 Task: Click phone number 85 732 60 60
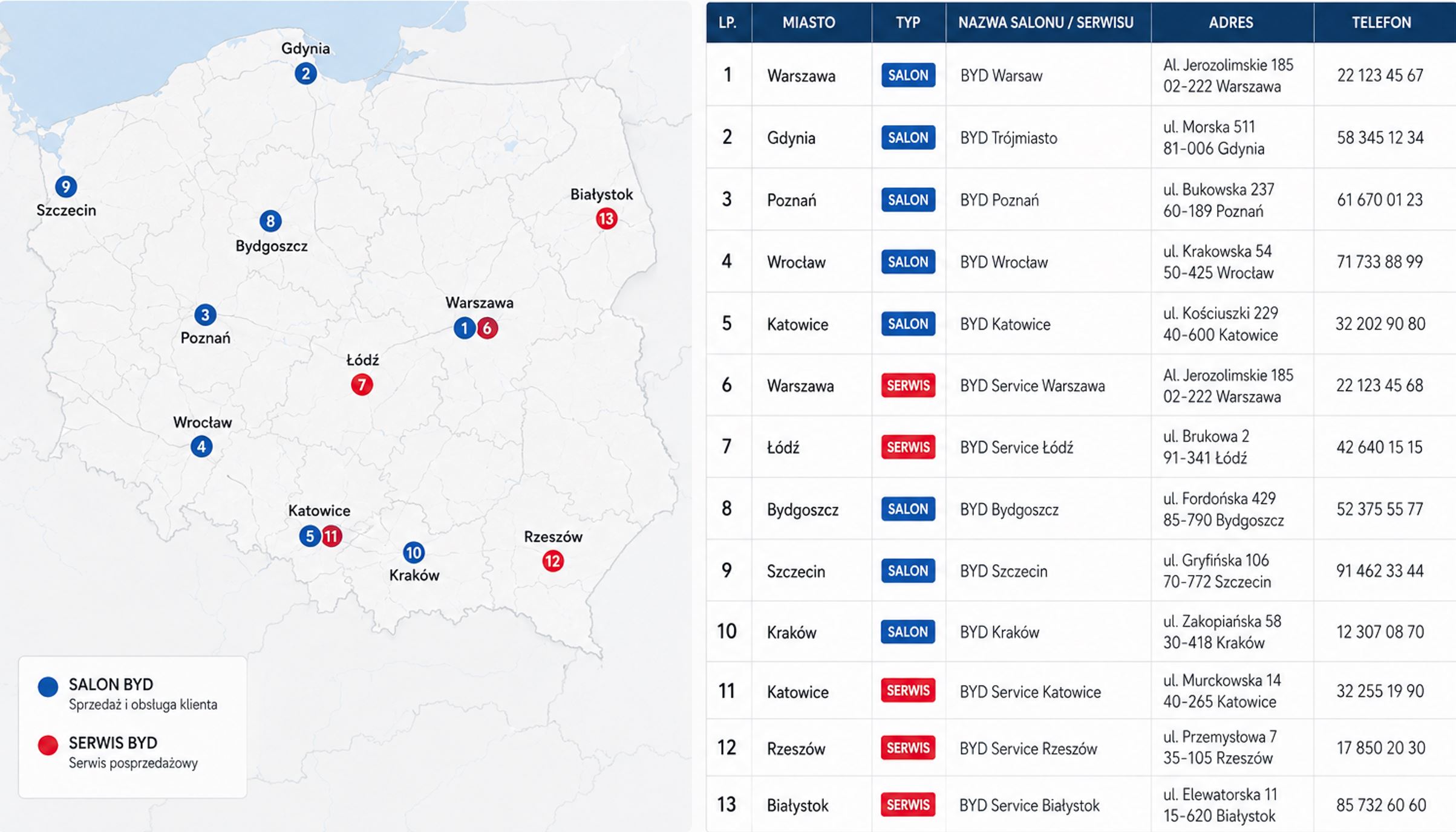tap(1381, 805)
